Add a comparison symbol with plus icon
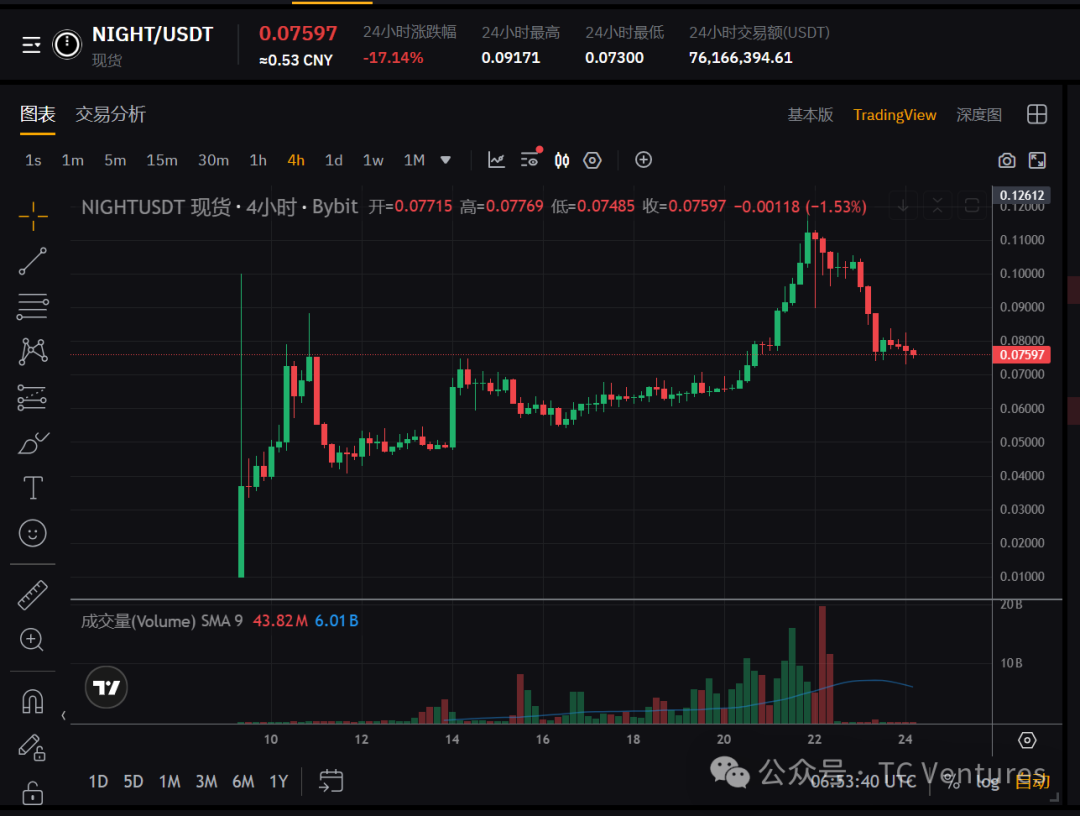This screenshot has height=816, width=1080. click(x=643, y=160)
